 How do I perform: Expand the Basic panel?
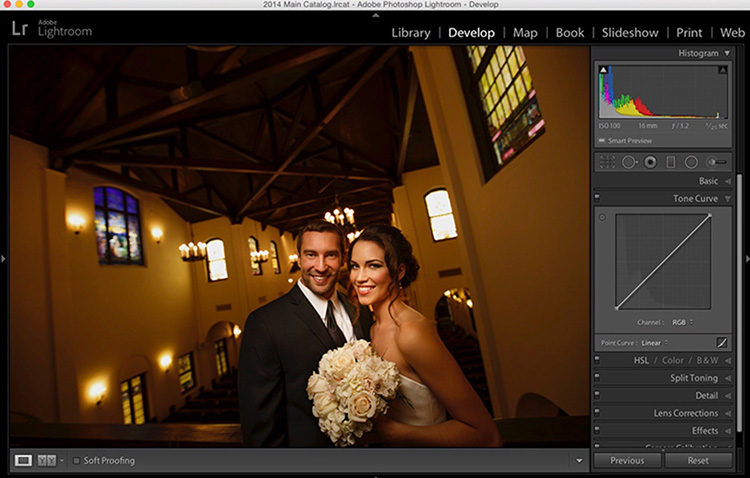728,181
